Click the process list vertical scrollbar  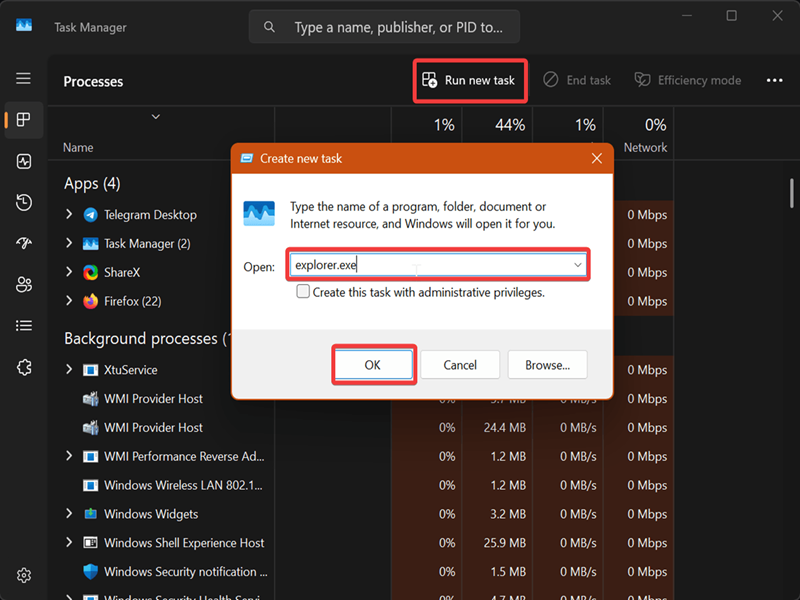791,193
